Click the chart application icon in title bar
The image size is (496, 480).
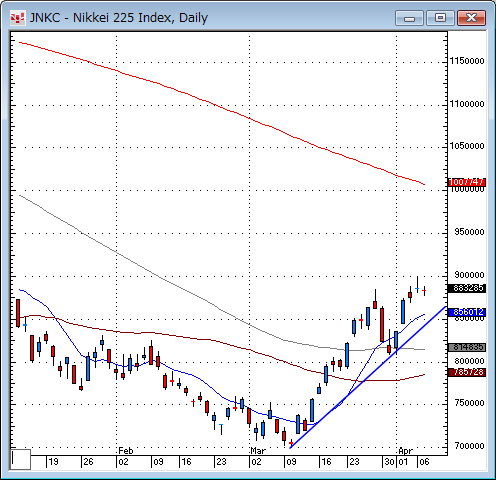point(17,18)
